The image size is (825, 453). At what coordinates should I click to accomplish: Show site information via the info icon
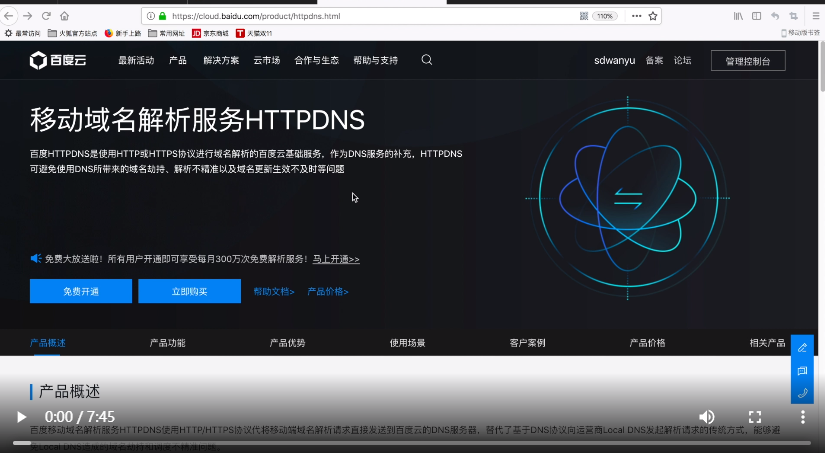pyautogui.click(x=150, y=16)
